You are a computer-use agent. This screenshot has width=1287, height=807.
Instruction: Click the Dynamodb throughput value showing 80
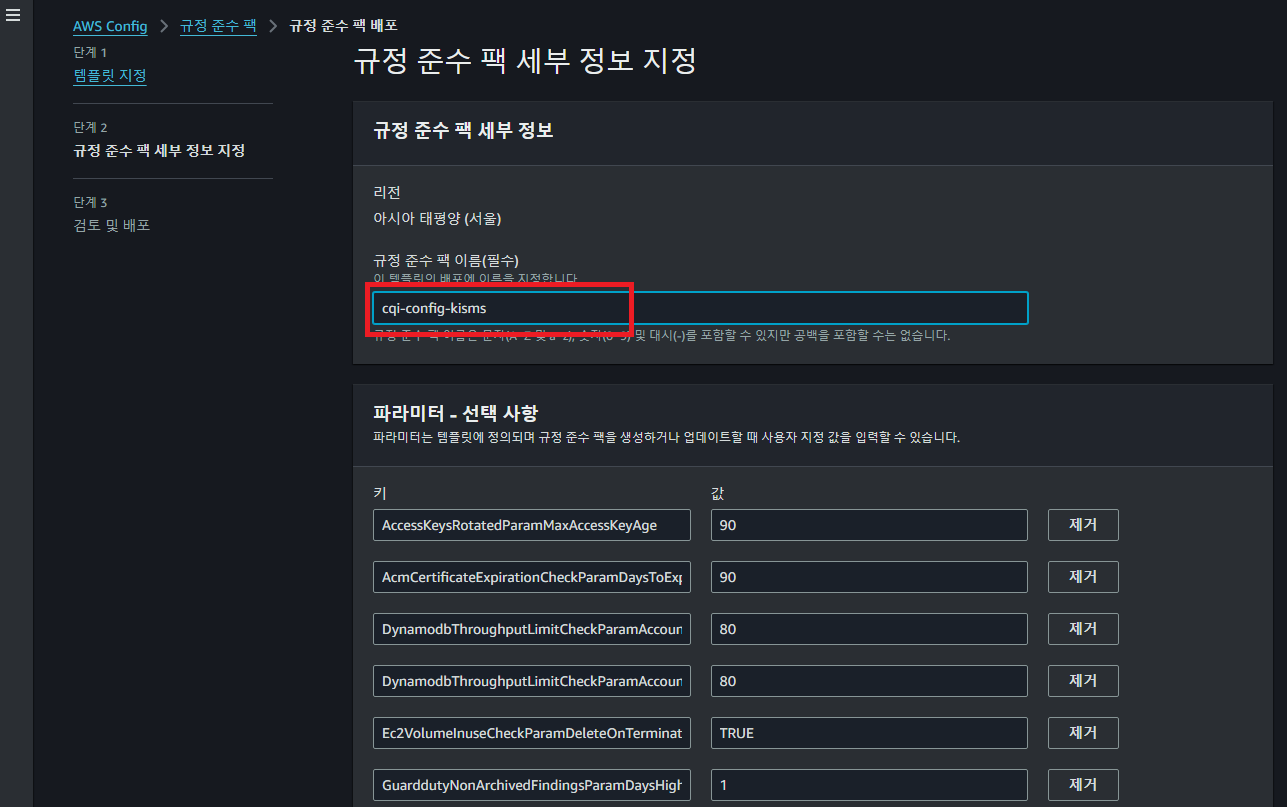(868, 628)
